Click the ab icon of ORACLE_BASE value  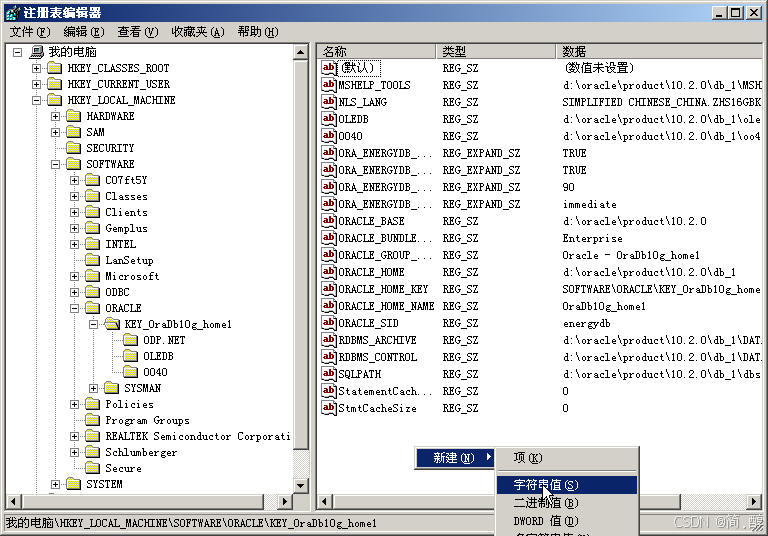click(x=329, y=220)
